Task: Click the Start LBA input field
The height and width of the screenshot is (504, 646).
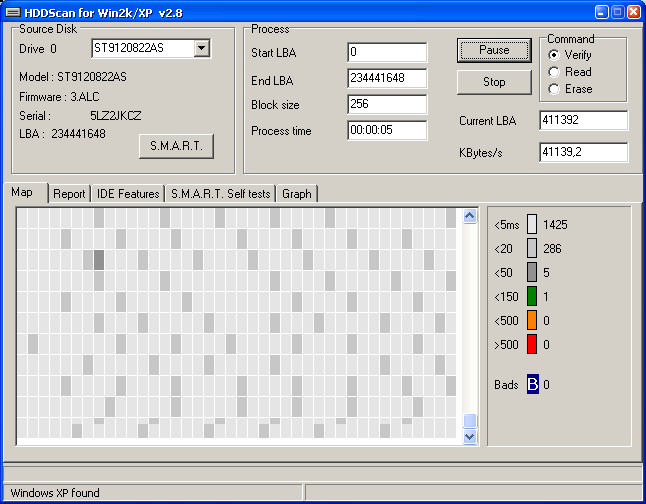Action: click(387, 52)
